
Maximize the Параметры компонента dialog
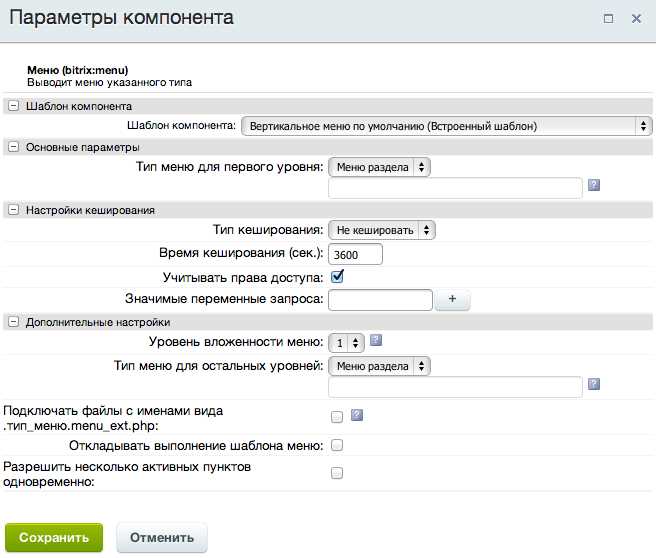(608, 18)
